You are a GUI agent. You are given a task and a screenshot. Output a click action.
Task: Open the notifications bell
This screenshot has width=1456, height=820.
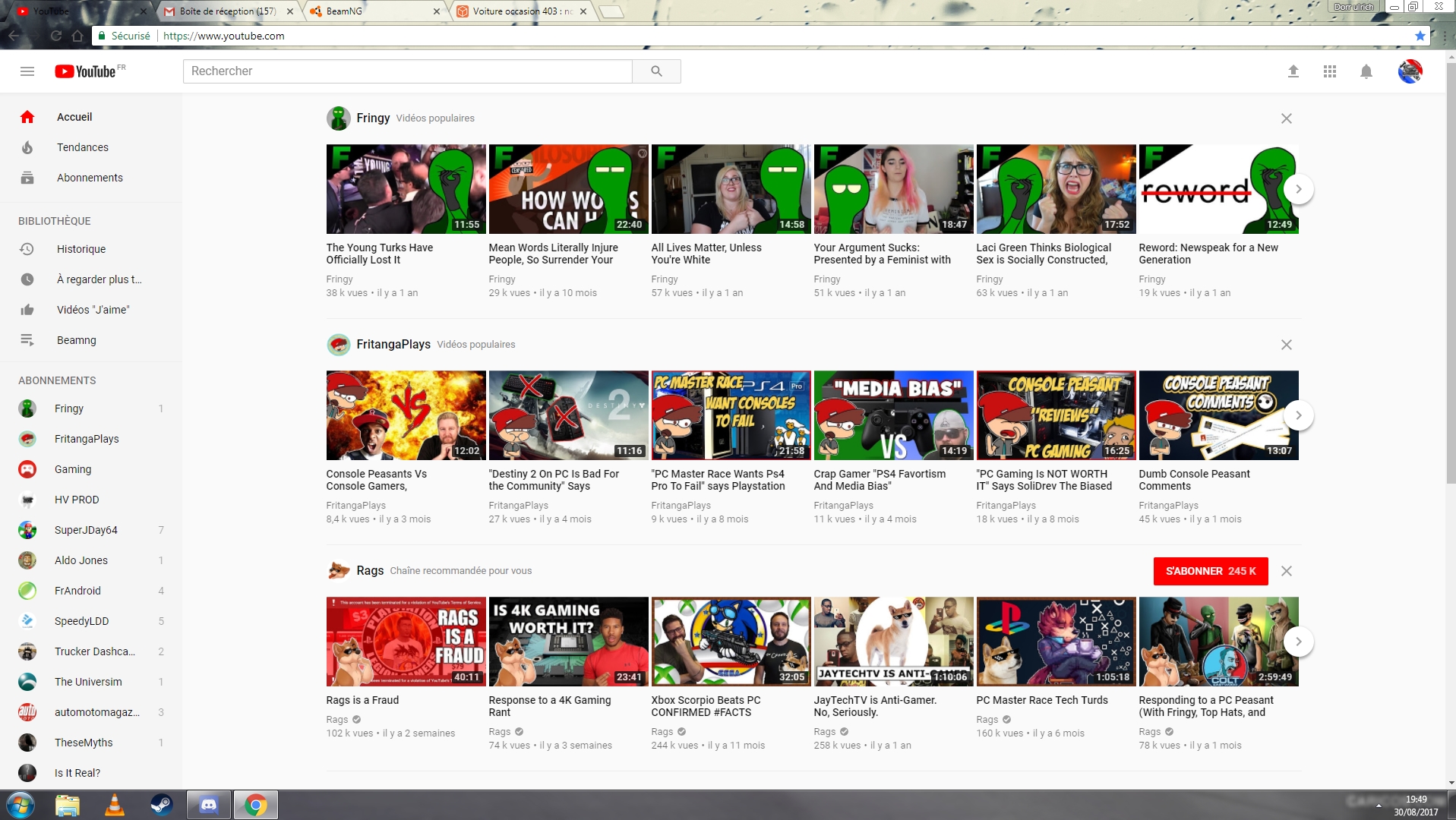[x=1366, y=71]
